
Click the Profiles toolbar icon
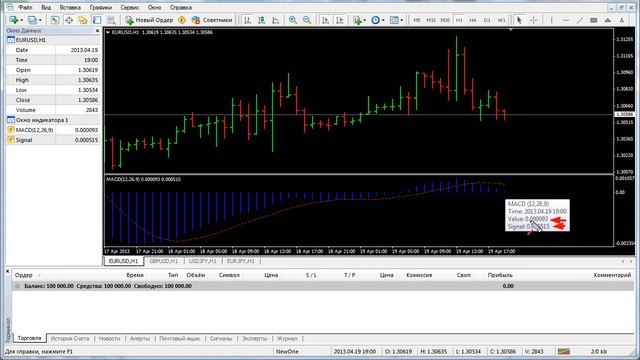click(x=32, y=20)
